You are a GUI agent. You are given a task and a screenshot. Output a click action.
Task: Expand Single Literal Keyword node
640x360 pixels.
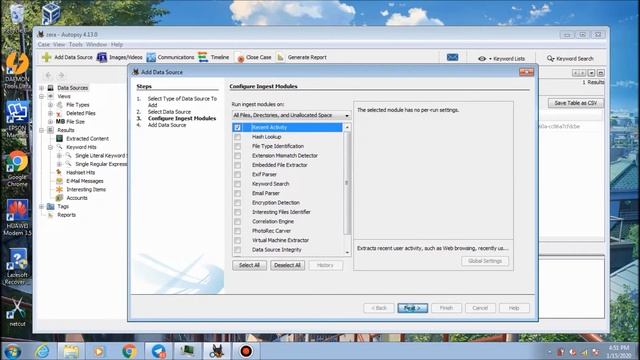(x=59, y=156)
